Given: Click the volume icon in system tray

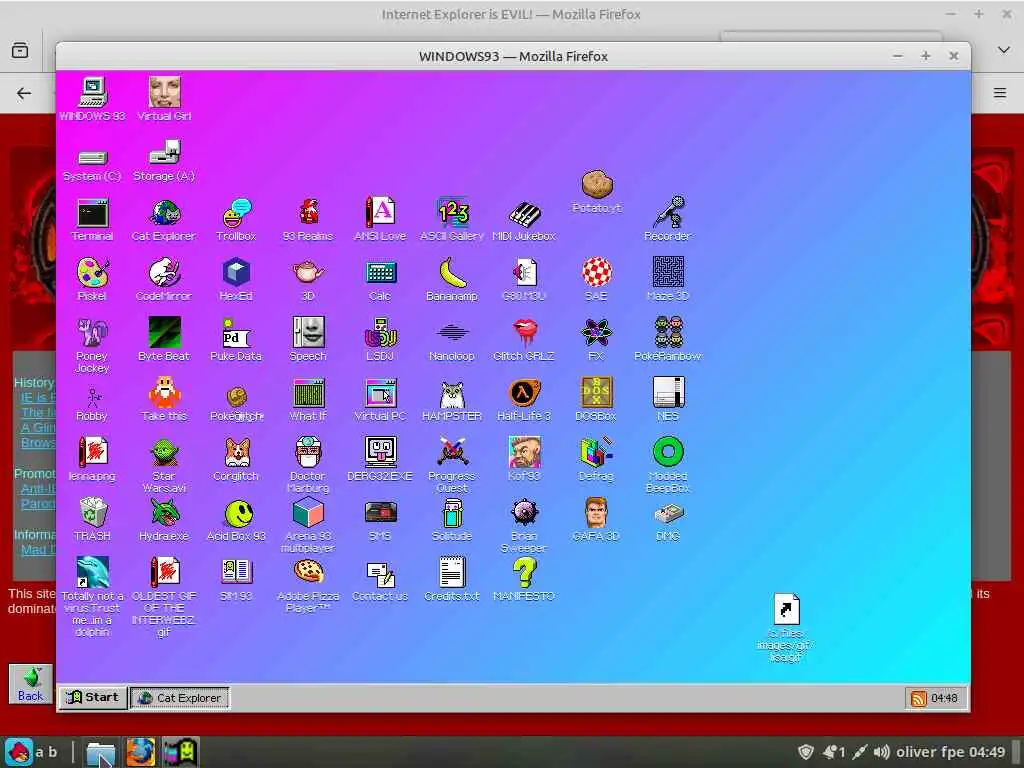Looking at the screenshot, I should tap(882, 752).
